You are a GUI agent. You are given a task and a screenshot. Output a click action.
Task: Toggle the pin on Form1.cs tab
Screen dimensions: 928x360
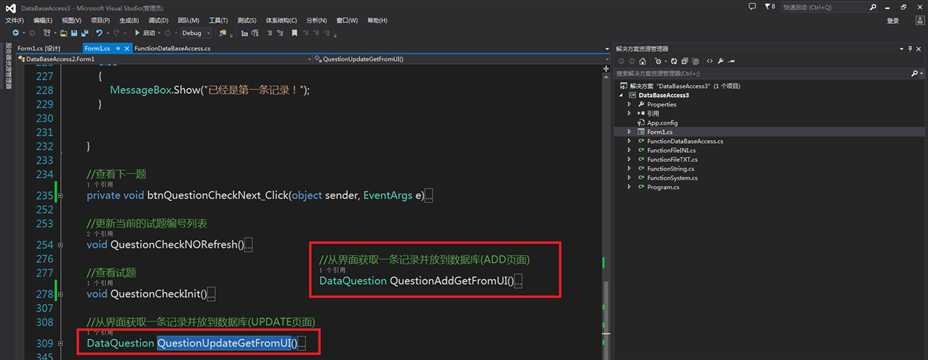point(118,49)
